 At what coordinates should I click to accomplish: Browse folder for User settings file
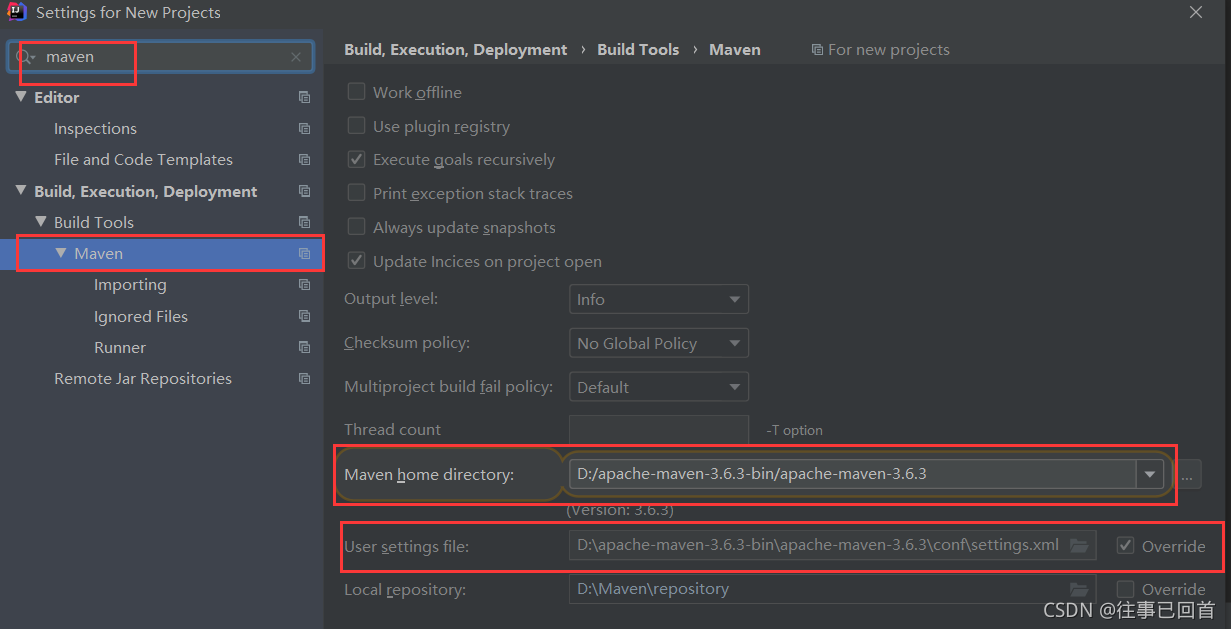point(1079,545)
